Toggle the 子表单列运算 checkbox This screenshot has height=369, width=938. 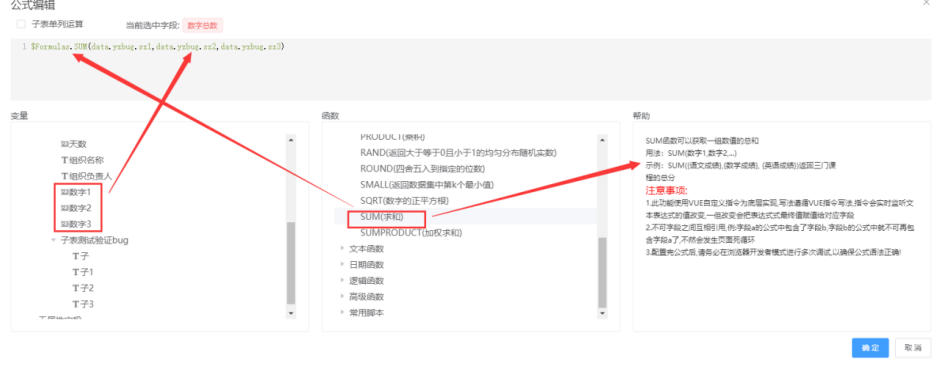click(22, 25)
